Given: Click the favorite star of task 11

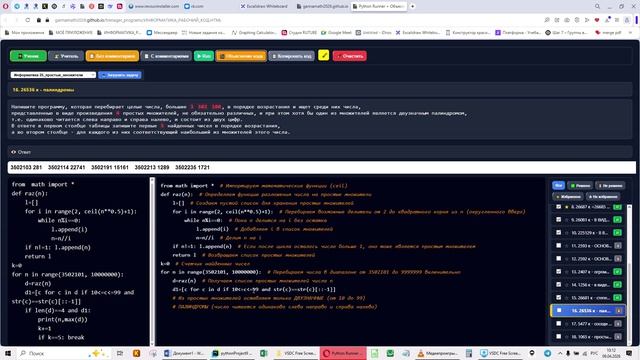Looking at the screenshot, I should tap(567, 246).
